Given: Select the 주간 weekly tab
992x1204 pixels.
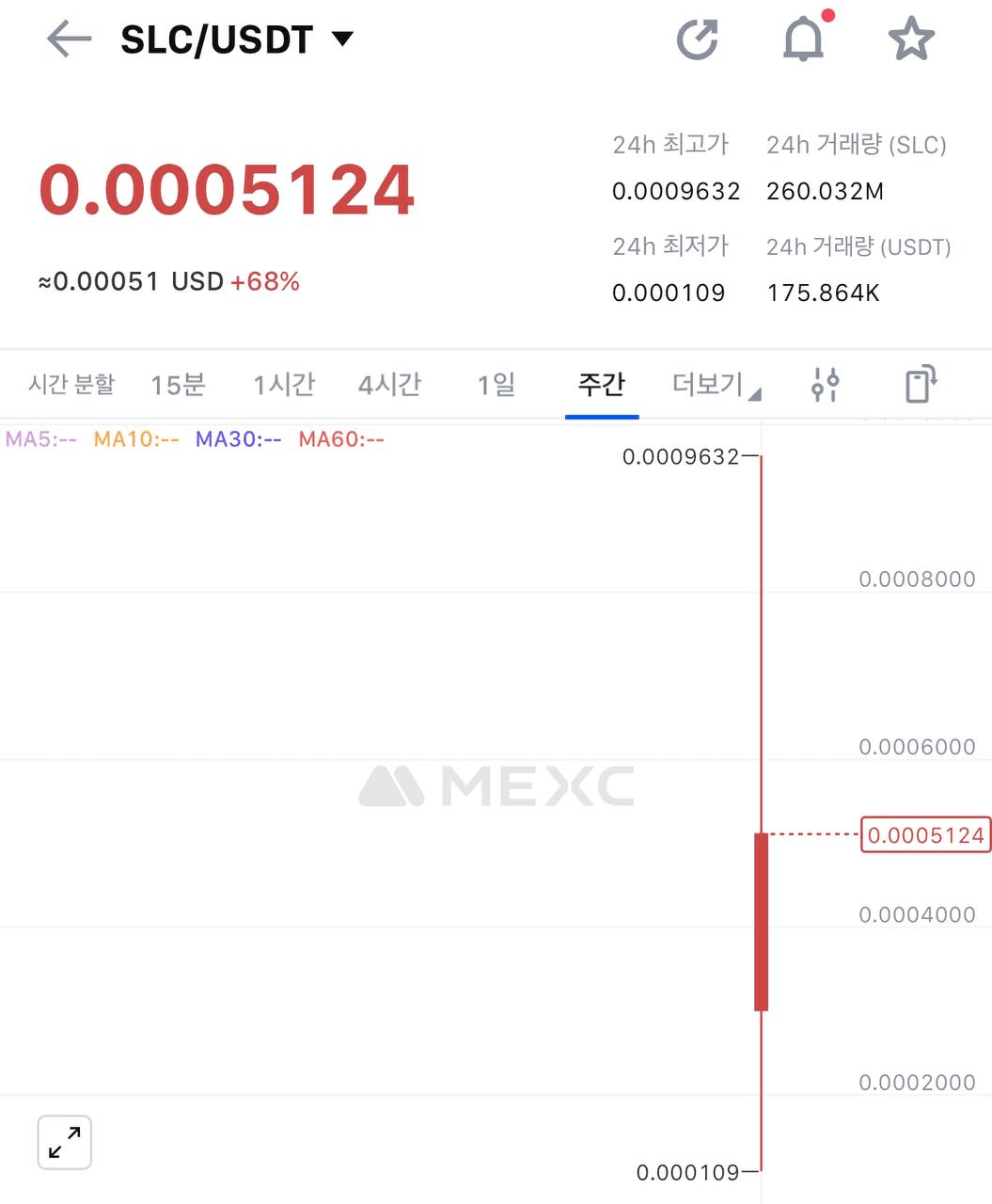Looking at the screenshot, I should (602, 384).
